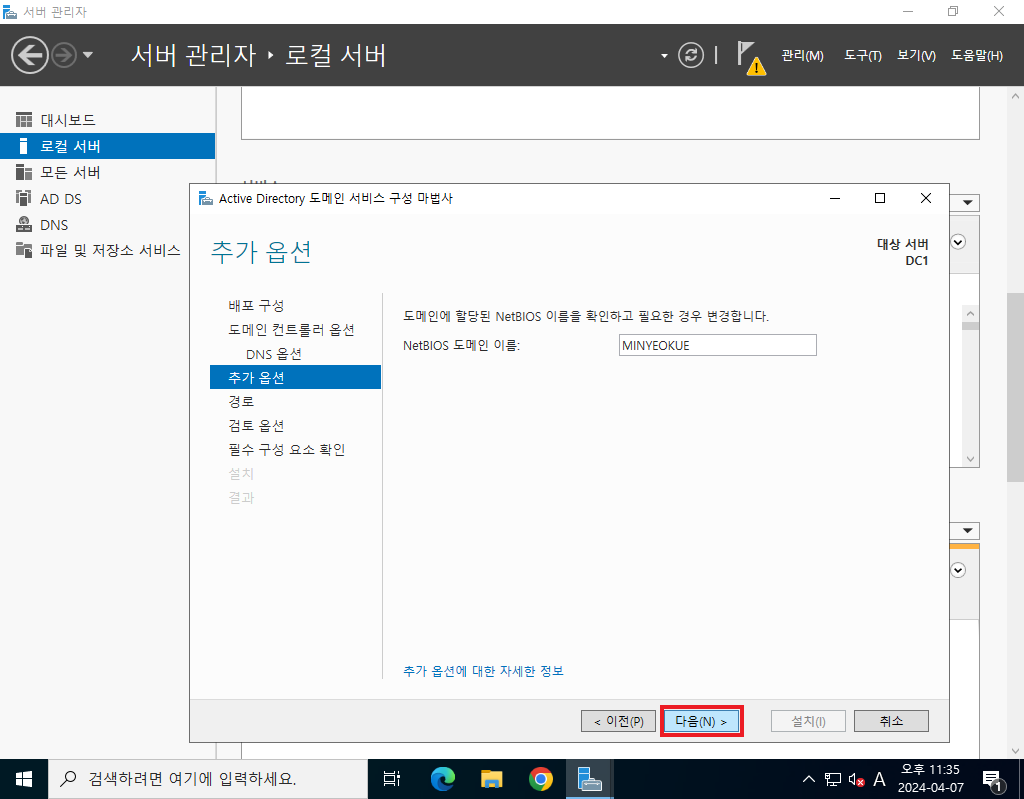The height and width of the screenshot is (799, 1024).
Task: Go to 배포 구성 wizard step
Action: [x=256, y=306]
